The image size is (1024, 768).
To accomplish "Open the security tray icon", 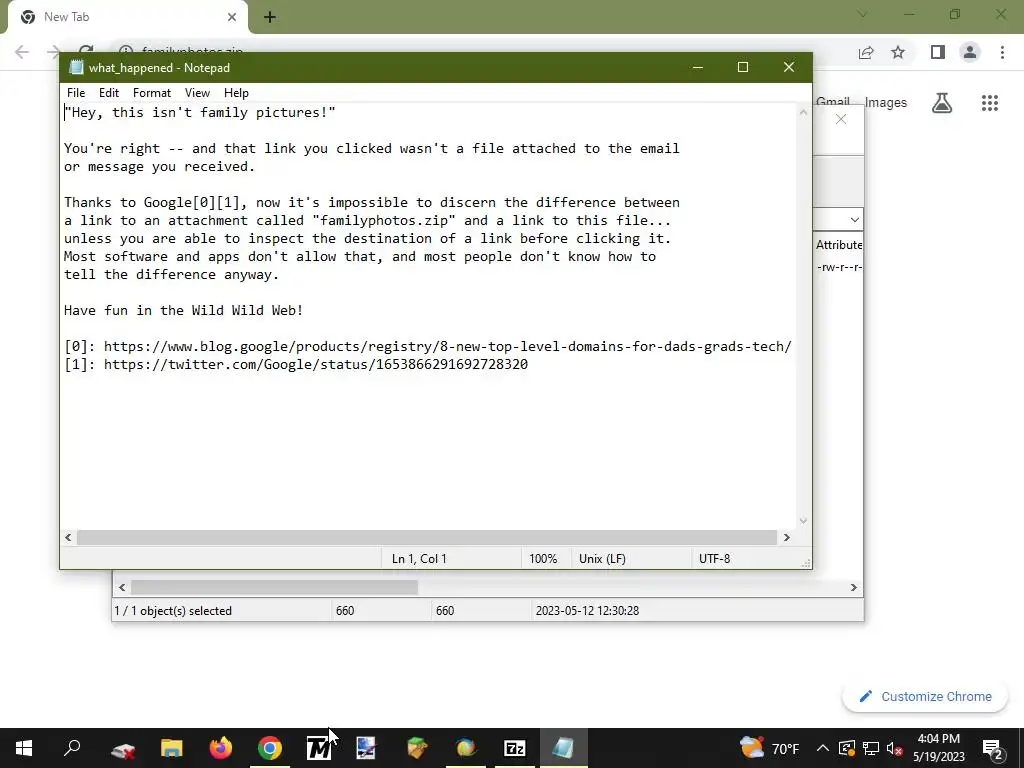I will point(846,748).
